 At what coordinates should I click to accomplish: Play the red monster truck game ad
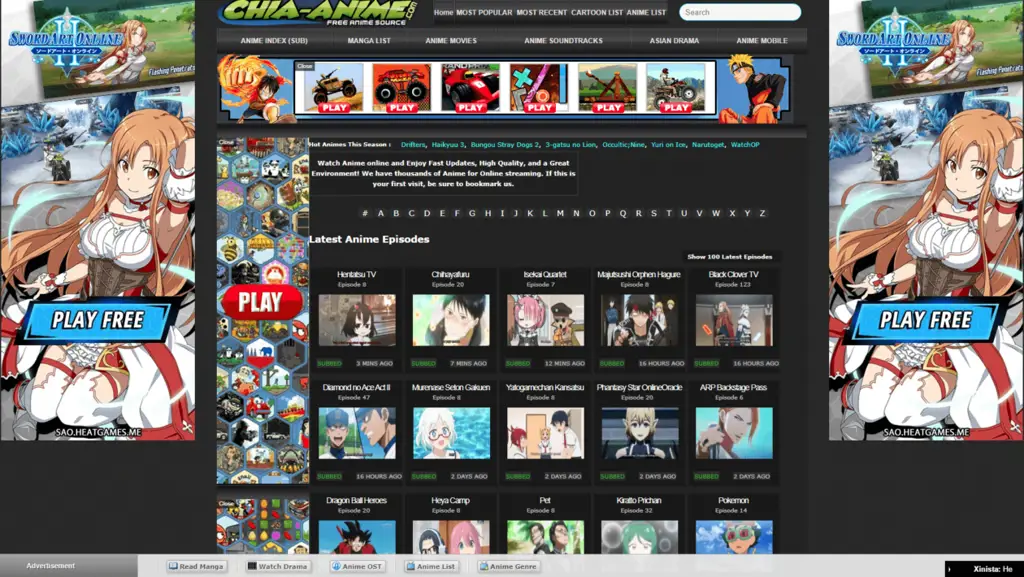click(x=402, y=88)
